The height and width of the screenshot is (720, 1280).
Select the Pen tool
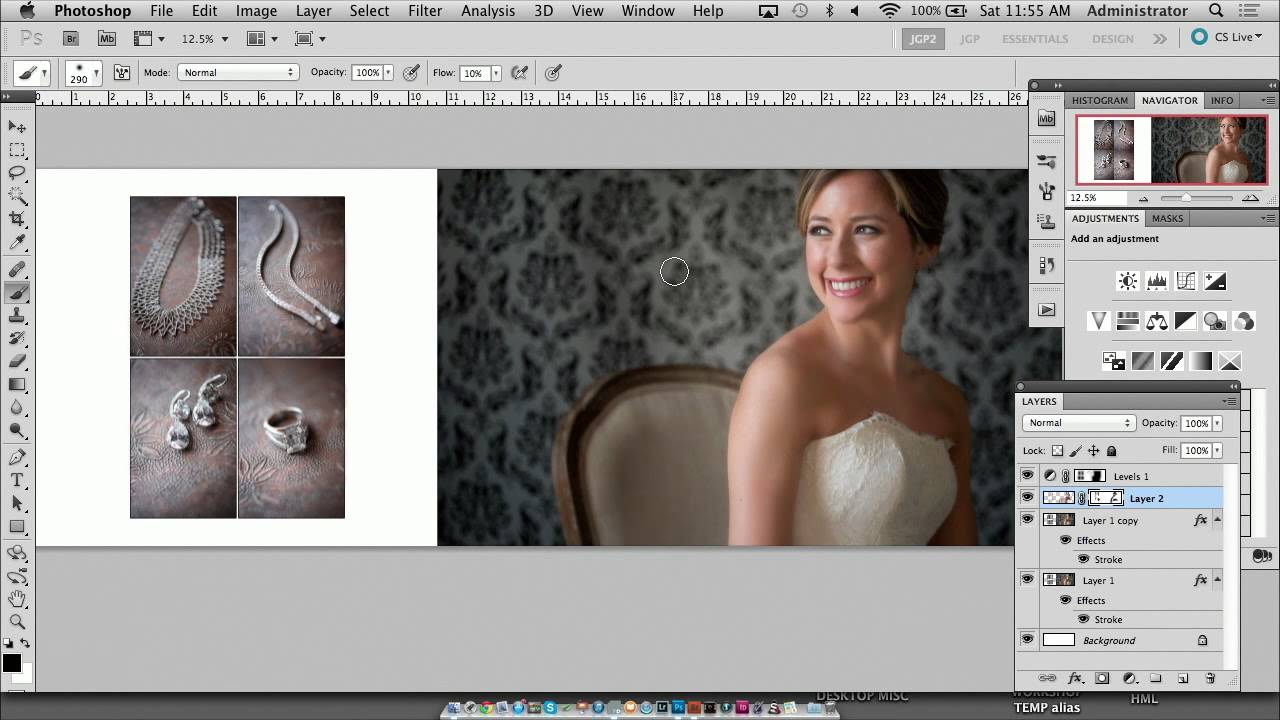(x=18, y=458)
